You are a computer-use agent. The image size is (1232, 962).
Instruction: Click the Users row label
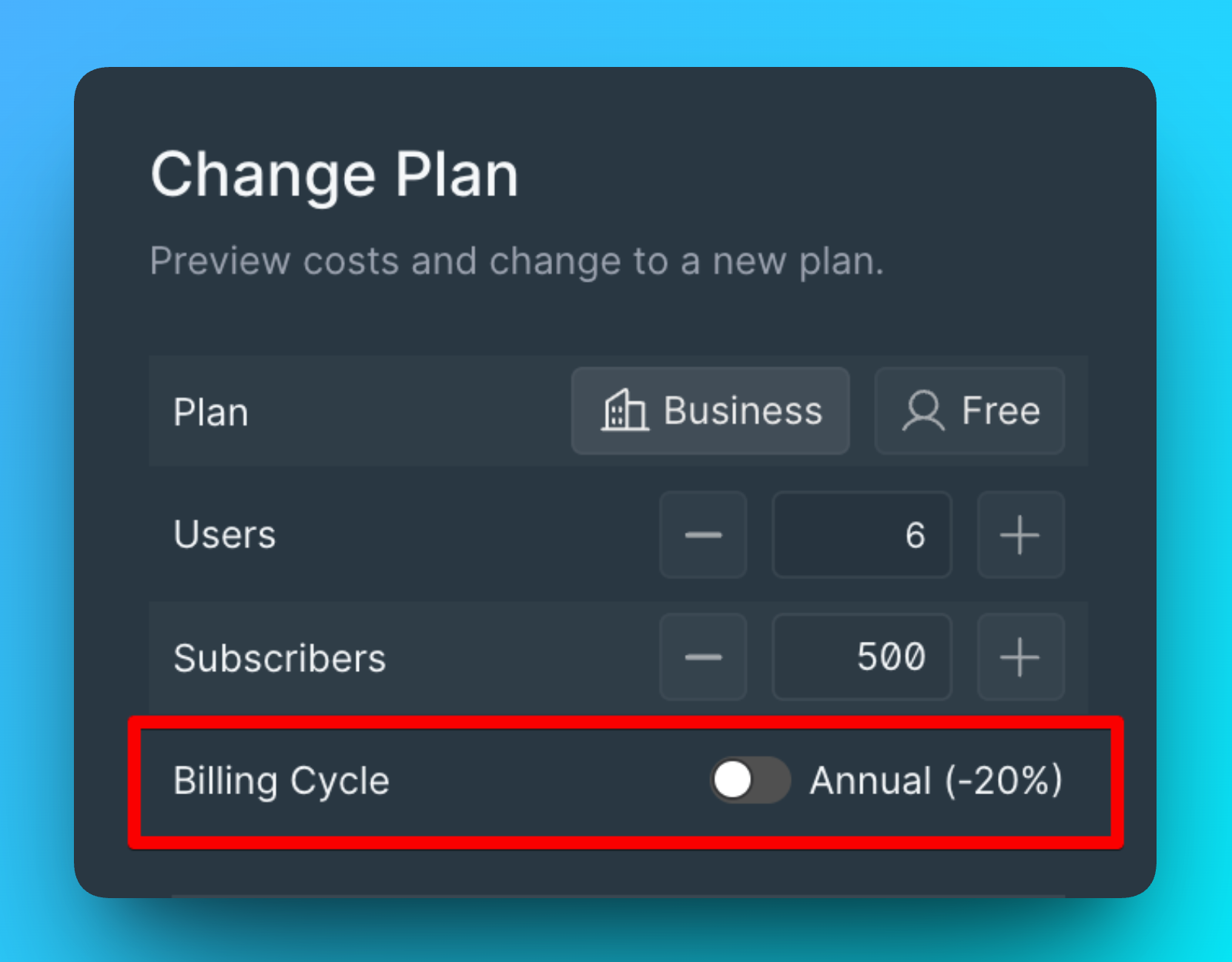pyautogui.click(x=224, y=535)
